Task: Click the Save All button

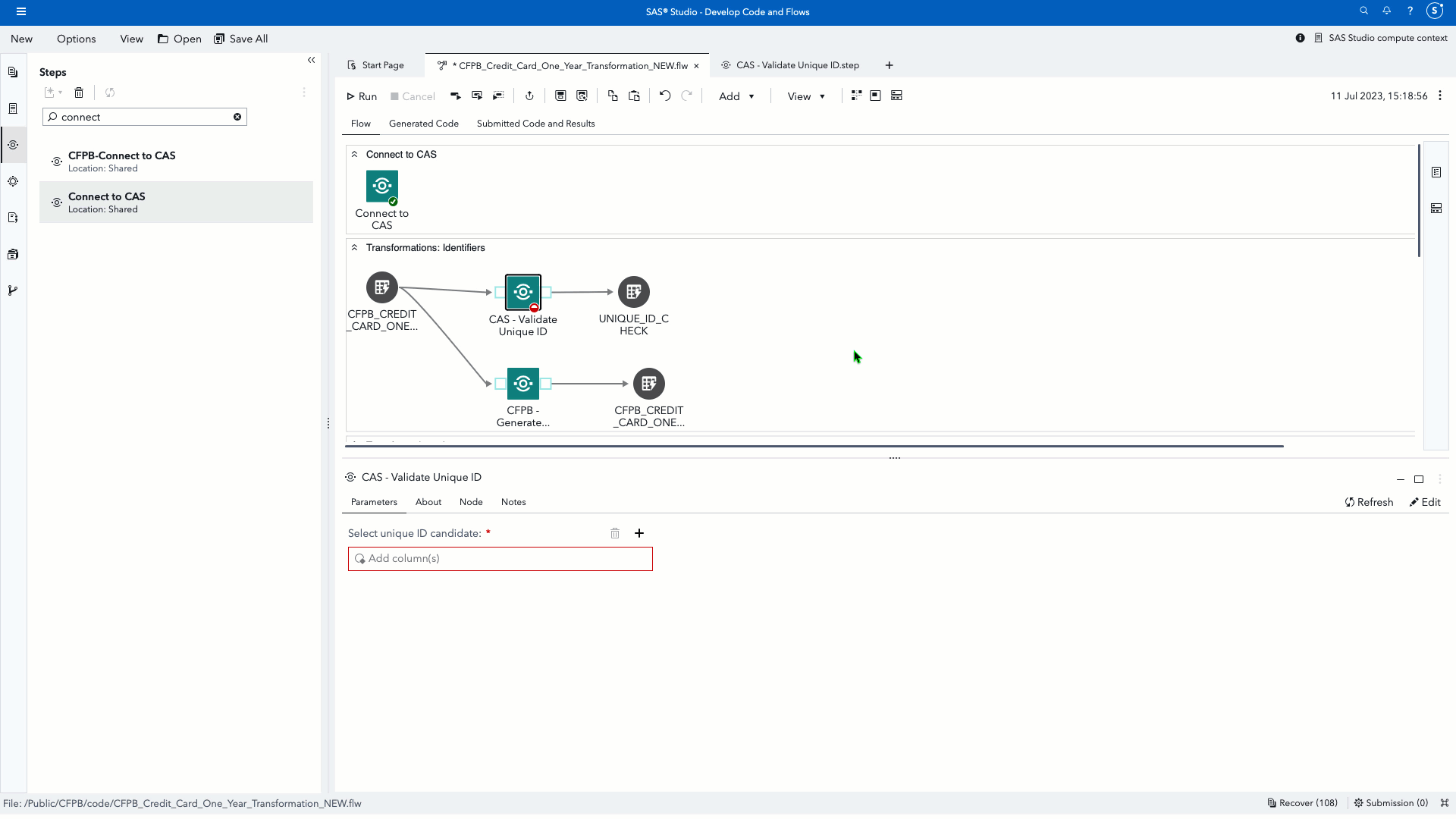Action: 240,39
